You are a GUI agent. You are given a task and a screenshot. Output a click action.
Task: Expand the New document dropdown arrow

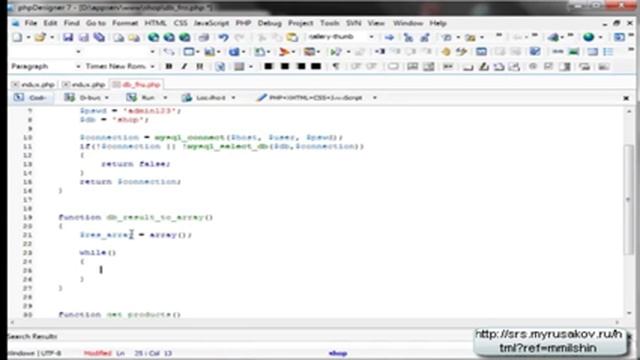click(28, 37)
